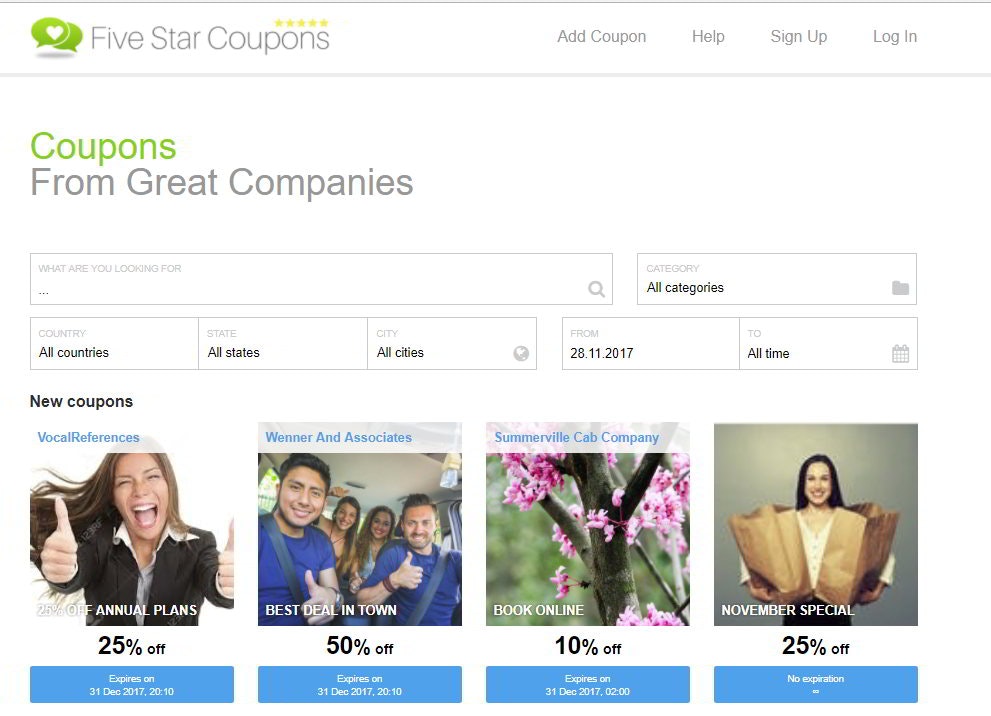Go to the Sign Up page
Screen dimensions: 991x716
pos(798,37)
